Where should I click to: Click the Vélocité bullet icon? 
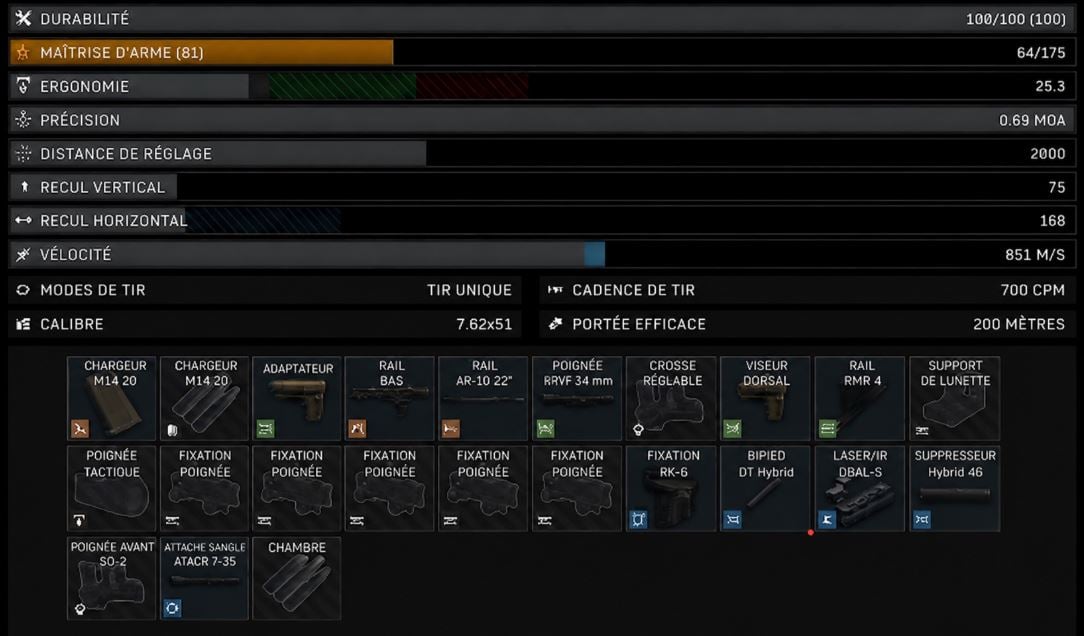click(24, 254)
